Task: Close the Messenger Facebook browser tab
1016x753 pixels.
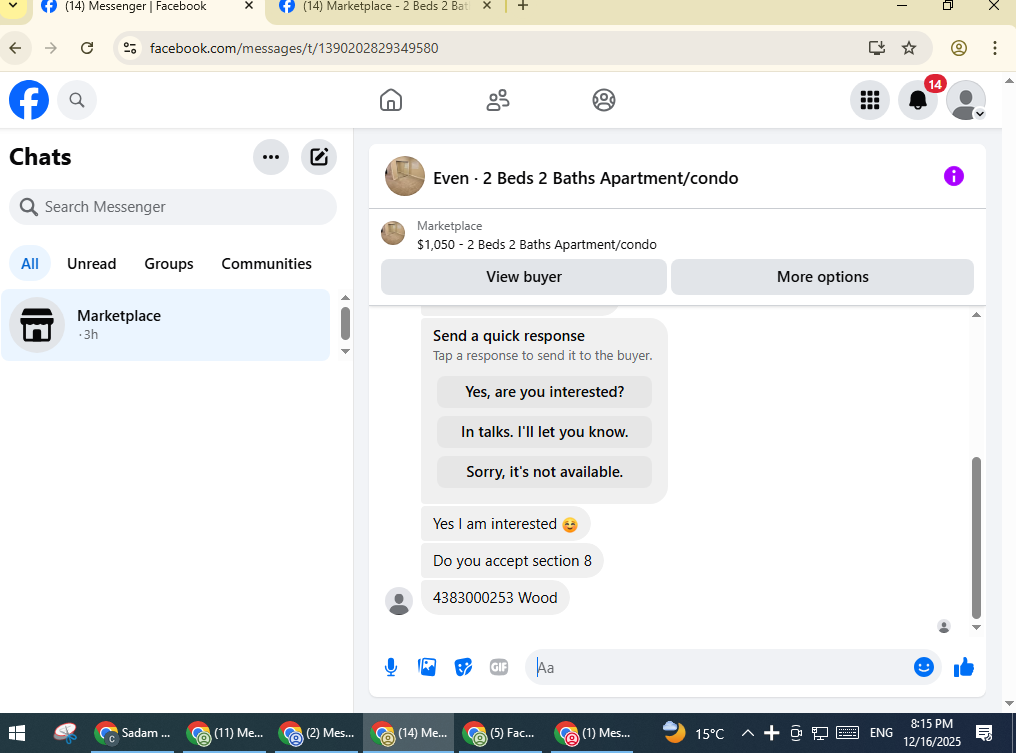Action: pyautogui.click(x=249, y=6)
